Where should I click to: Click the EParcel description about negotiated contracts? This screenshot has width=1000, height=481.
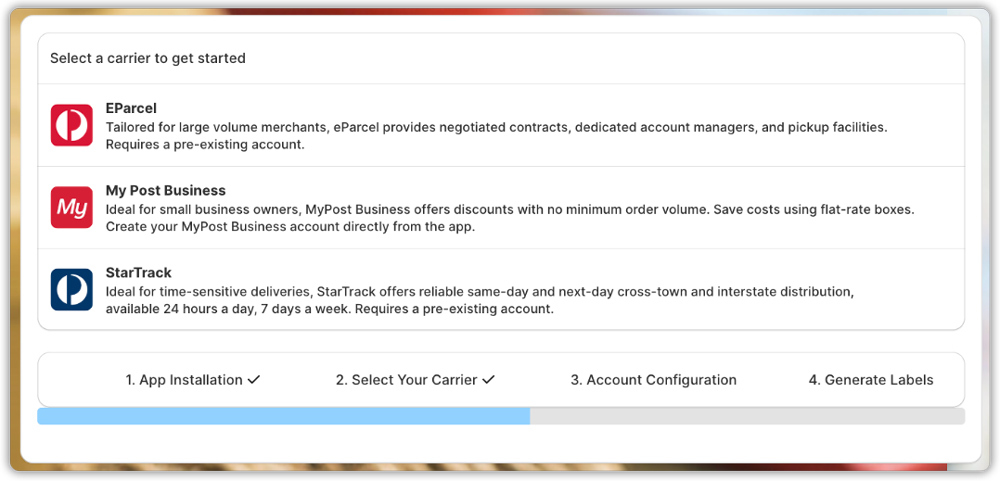pos(496,136)
